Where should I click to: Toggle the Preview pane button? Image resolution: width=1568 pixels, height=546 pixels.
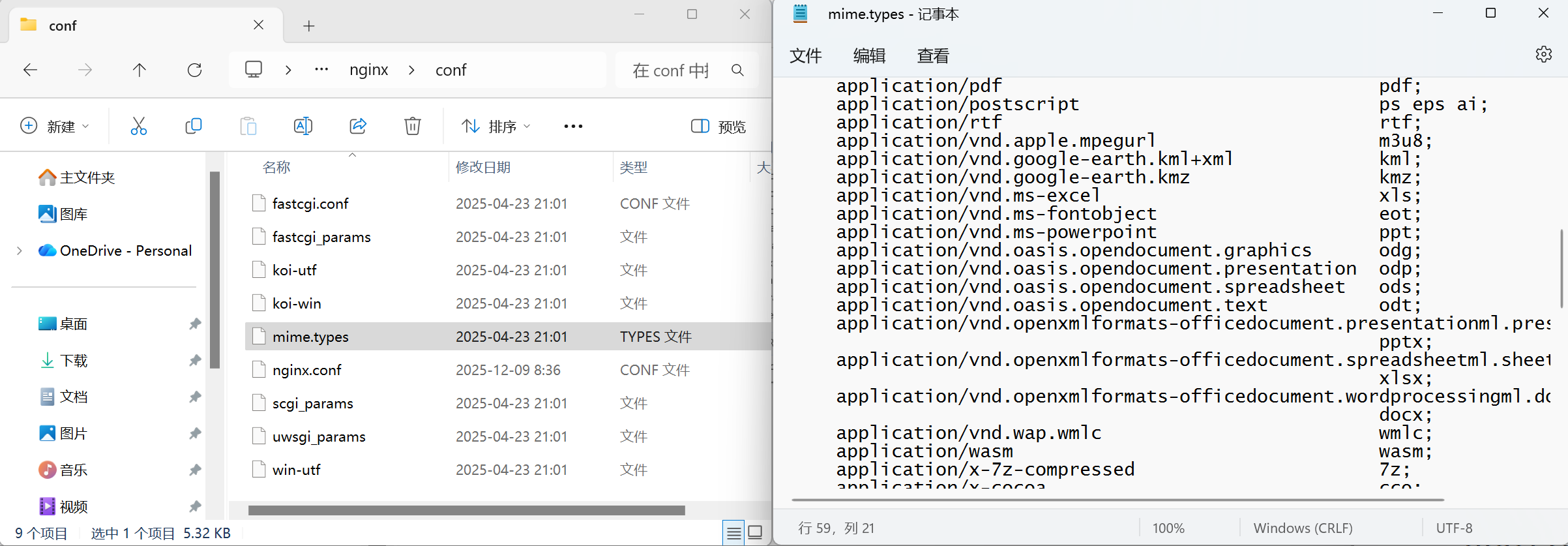point(718,127)
